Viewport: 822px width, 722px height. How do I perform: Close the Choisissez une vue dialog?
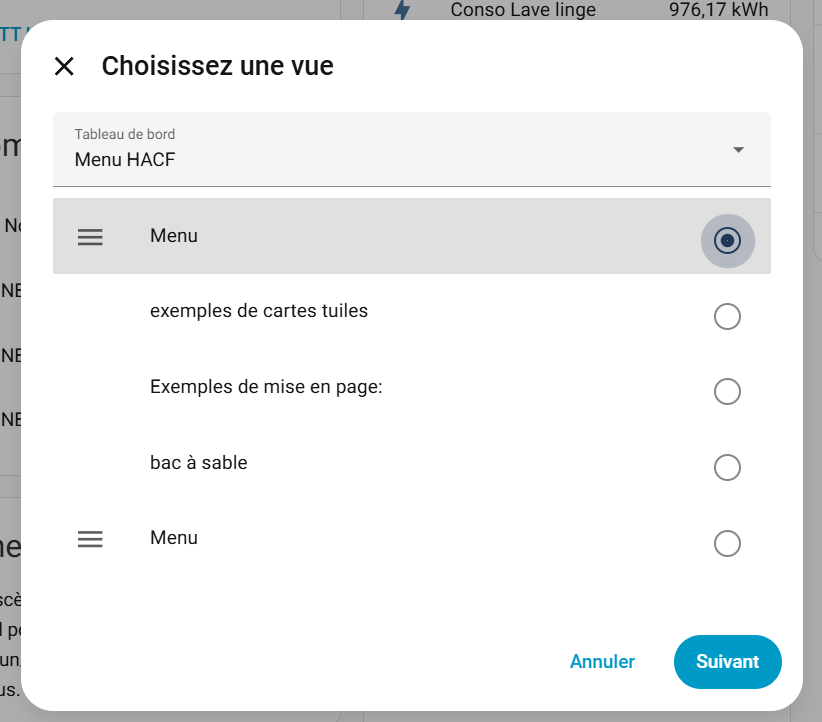(64, 67)
